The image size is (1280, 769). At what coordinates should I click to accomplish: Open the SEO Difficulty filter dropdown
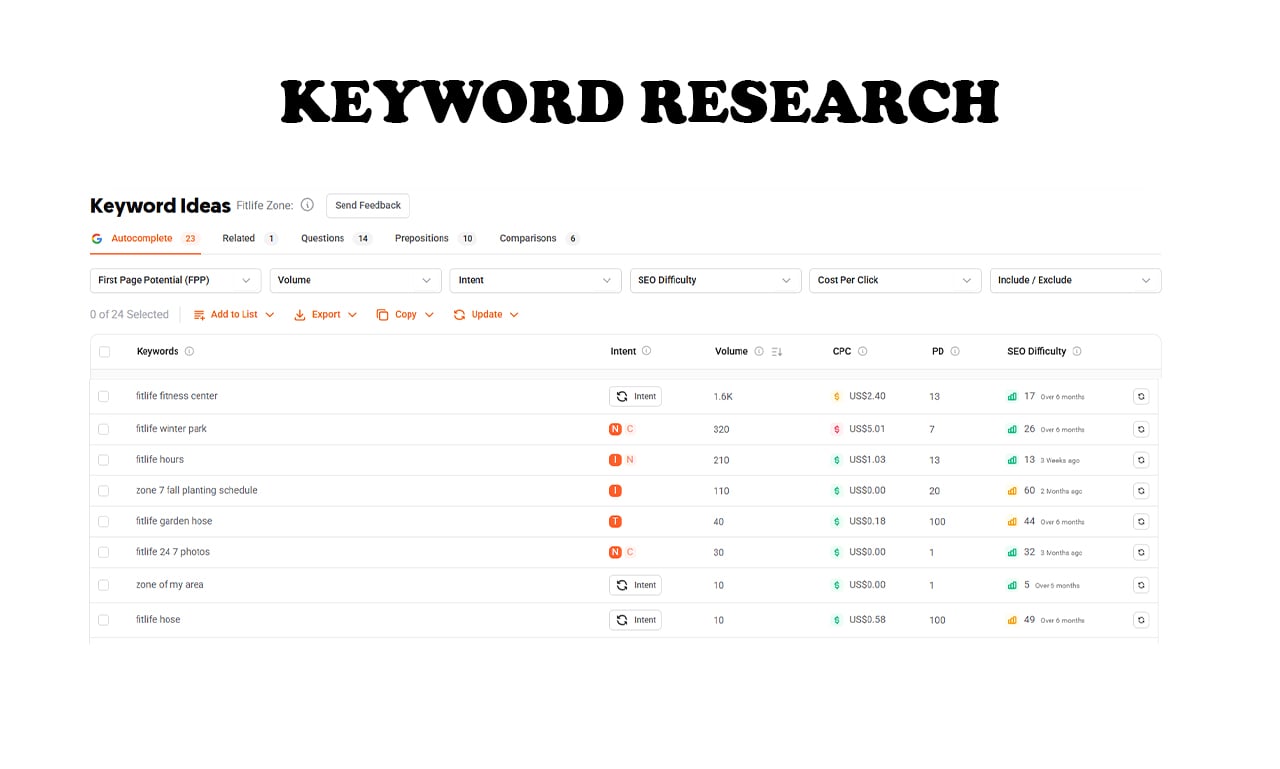click(715, 281)
